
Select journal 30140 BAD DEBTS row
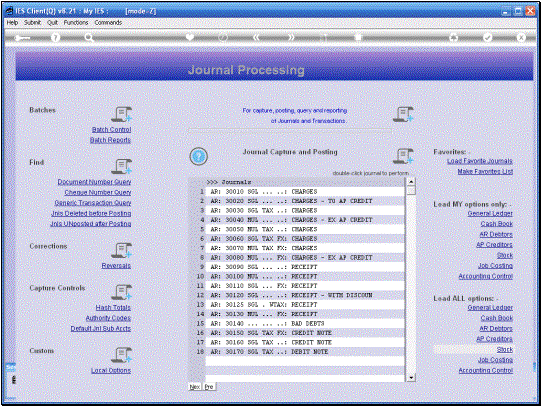point(305,324)
